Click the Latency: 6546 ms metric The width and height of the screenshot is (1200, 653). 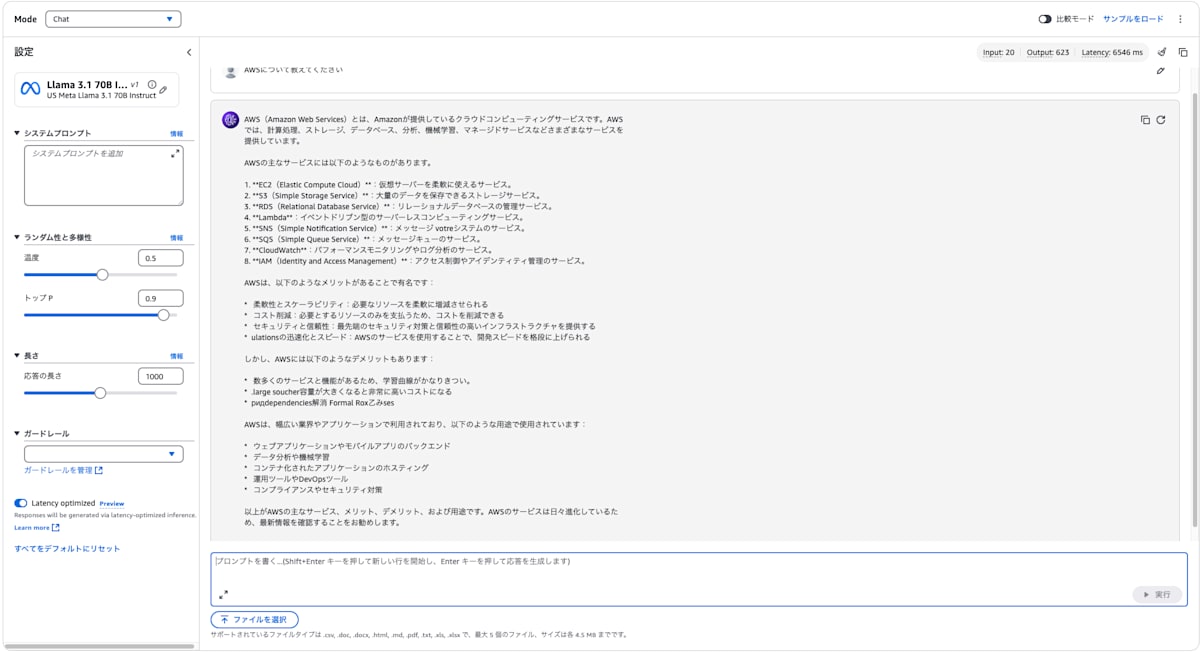tap(1112, 52)
